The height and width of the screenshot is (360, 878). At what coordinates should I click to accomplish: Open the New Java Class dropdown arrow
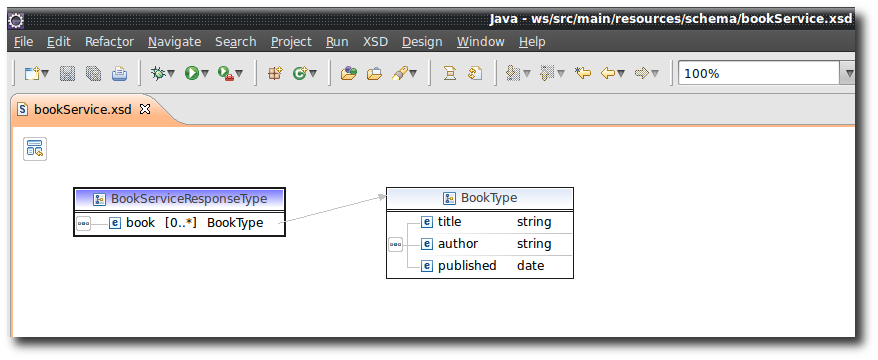pyautogui.click(x=313, y=74)
